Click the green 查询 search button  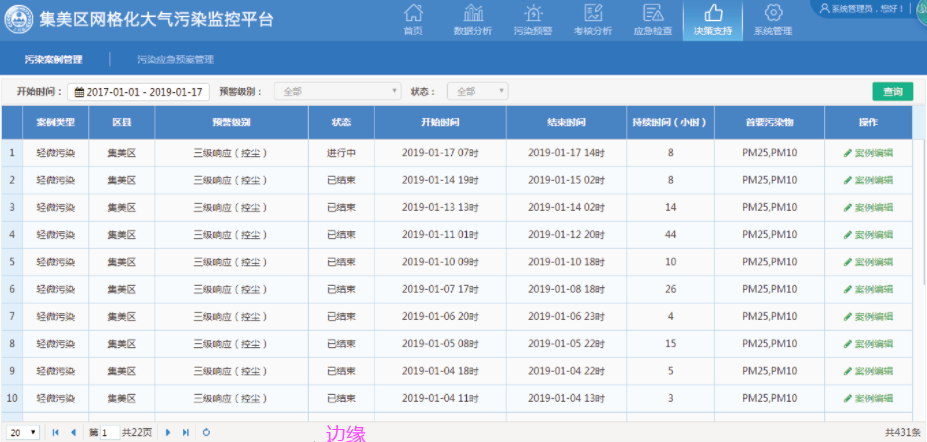point(892,92)
